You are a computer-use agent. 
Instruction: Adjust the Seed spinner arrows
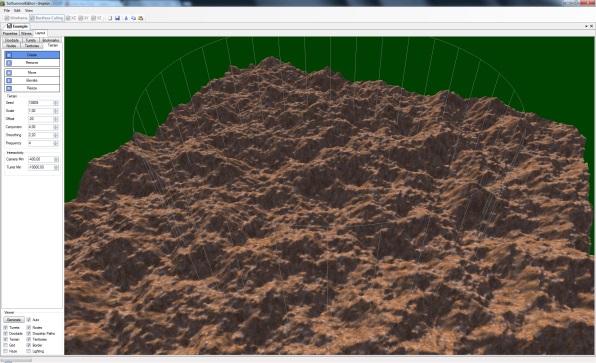(x=56, y=103)
